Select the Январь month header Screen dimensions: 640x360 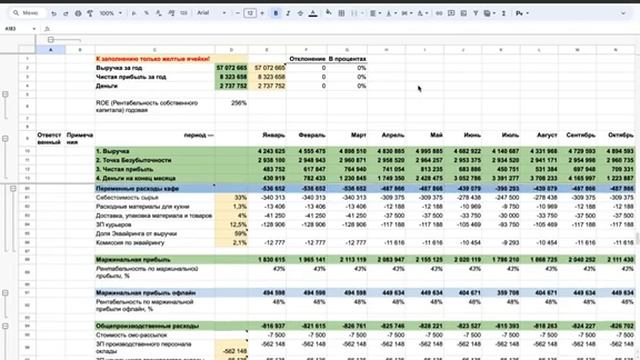267,138
